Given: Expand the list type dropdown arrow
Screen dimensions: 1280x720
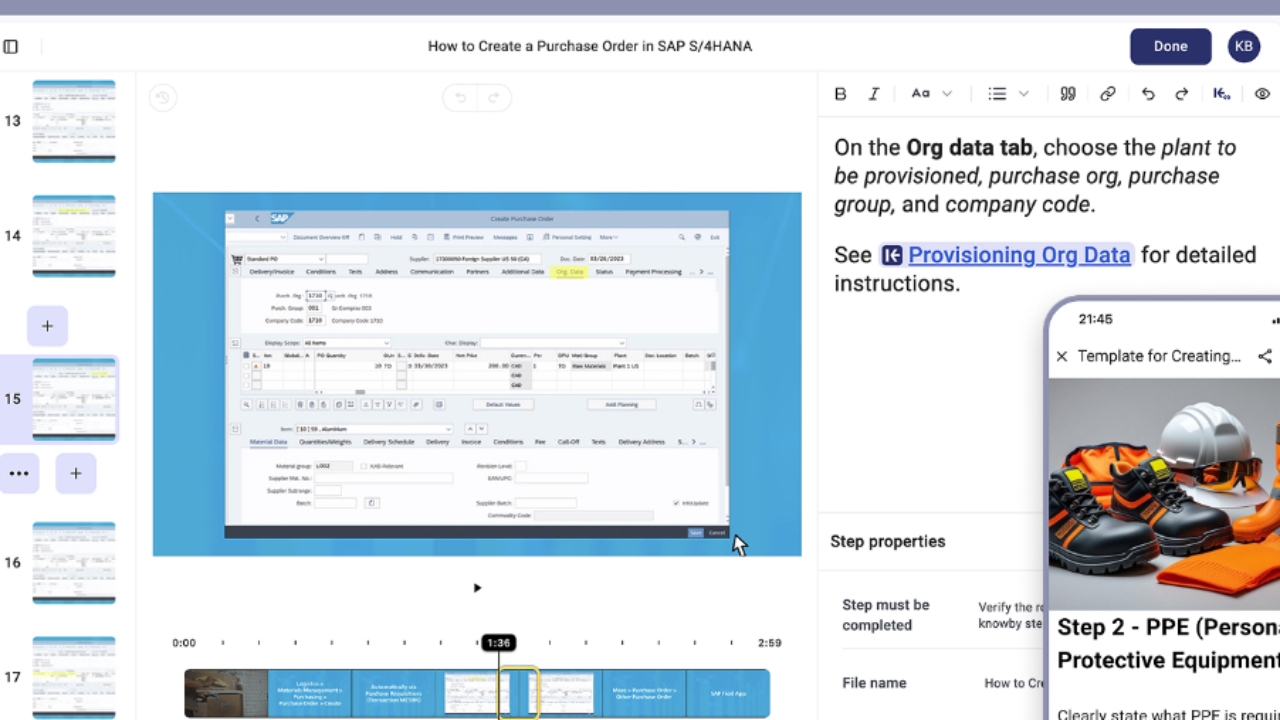Looking at the screenshot, I should point(1023,93).
